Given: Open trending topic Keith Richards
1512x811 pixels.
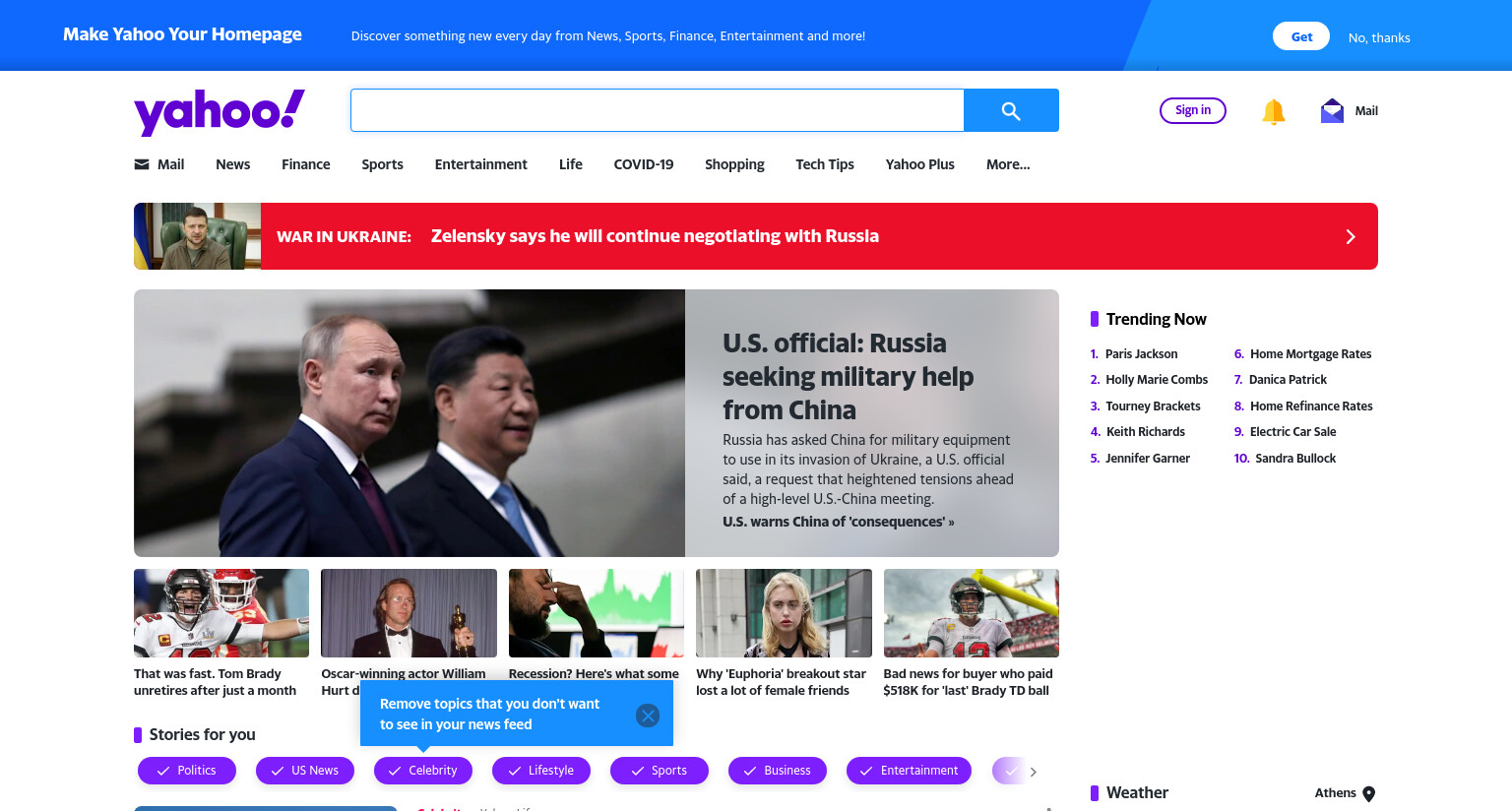Looking at the screenshot, I should pos(1145,432).
